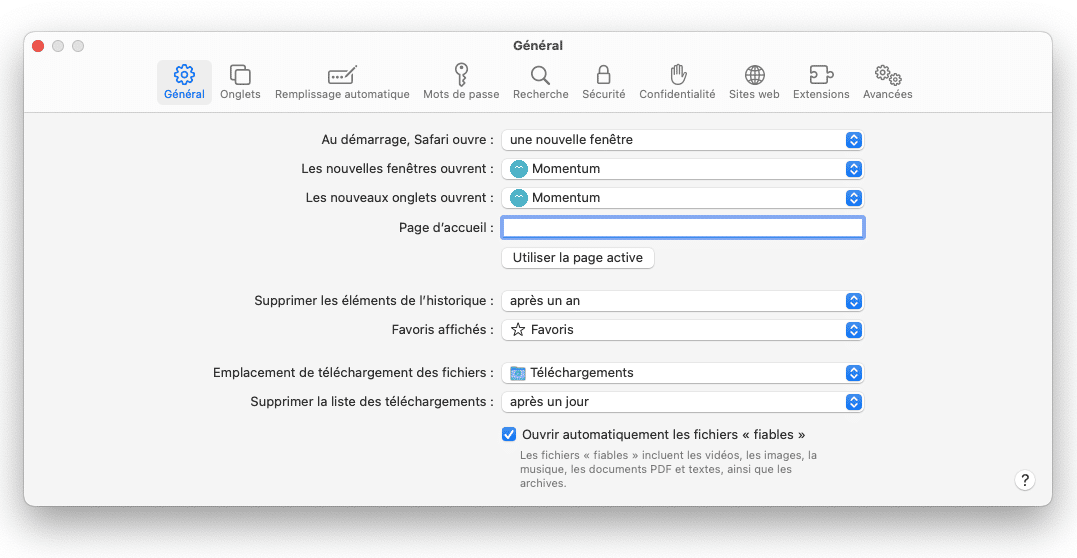Open the Les nouveaux onglets ouvrent dropdown
This screenshot has width=1077, height=558.
click(682, 198)
